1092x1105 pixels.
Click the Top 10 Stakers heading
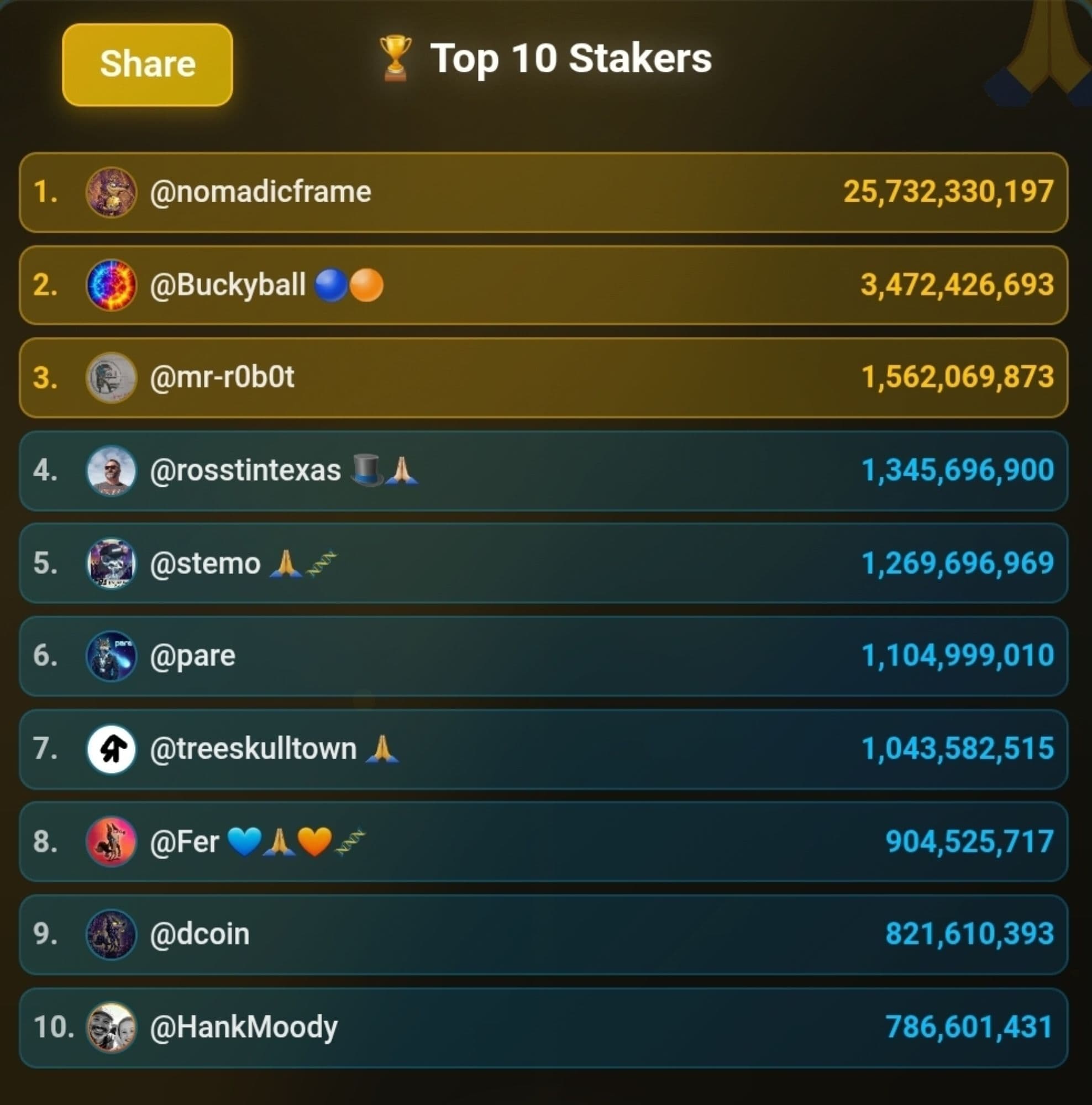[570, 59]
